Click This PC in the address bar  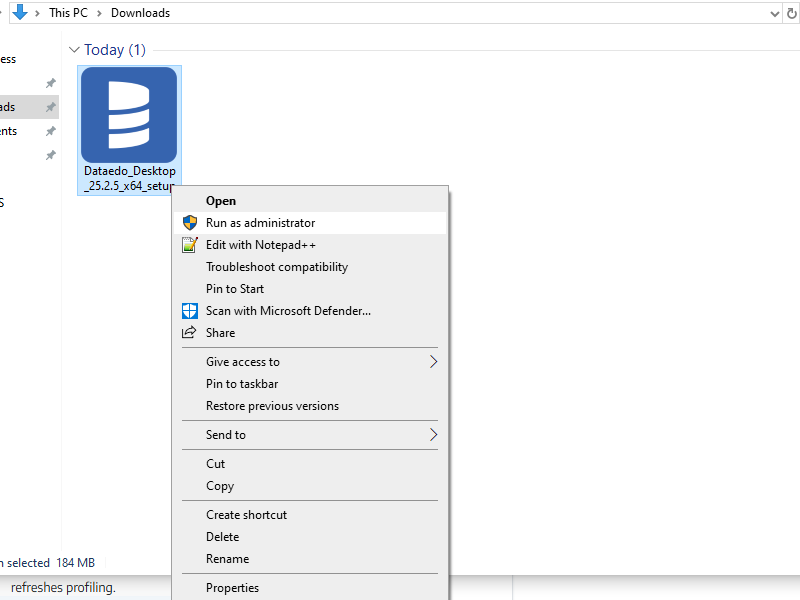68,13
